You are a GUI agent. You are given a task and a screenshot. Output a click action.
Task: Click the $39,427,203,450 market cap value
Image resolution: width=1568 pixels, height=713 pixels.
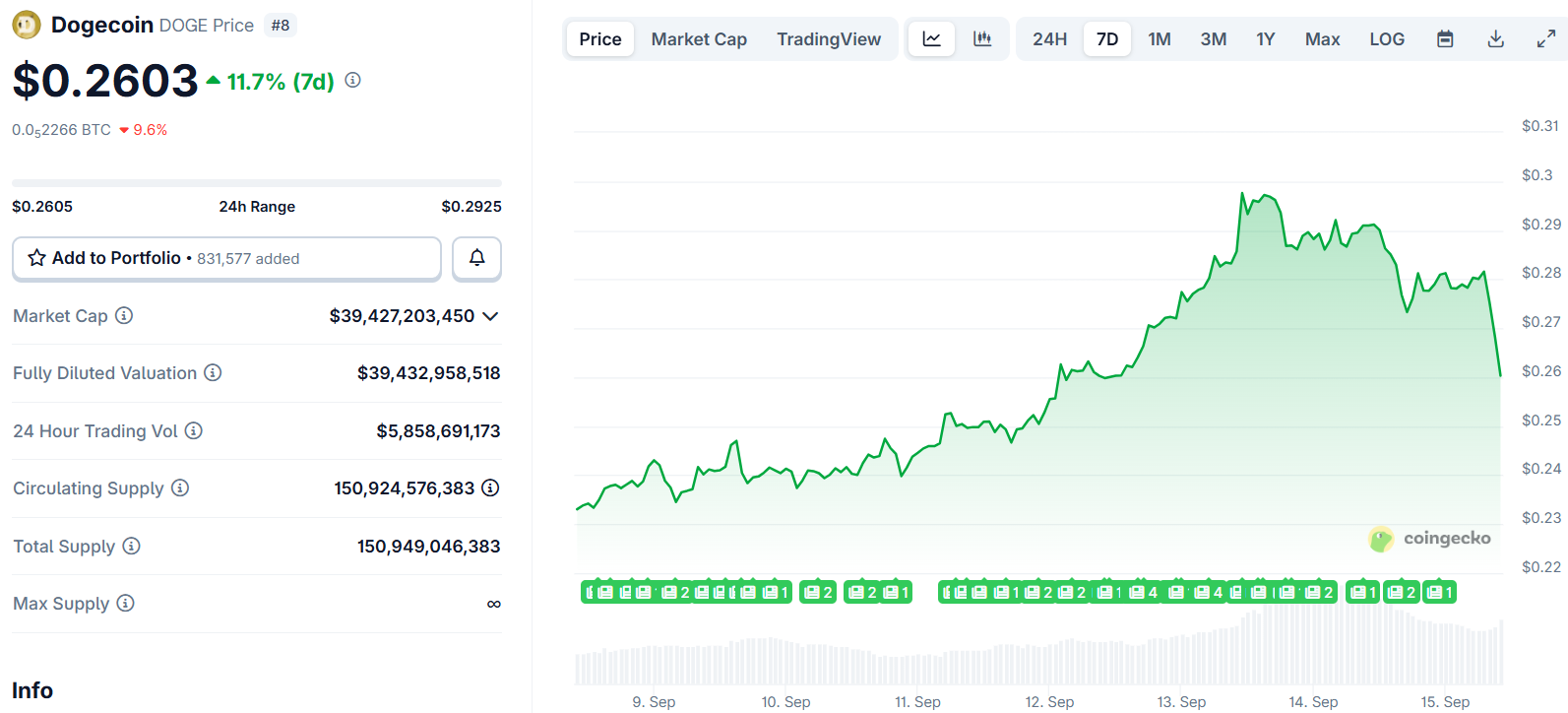[x=402, y=316]
